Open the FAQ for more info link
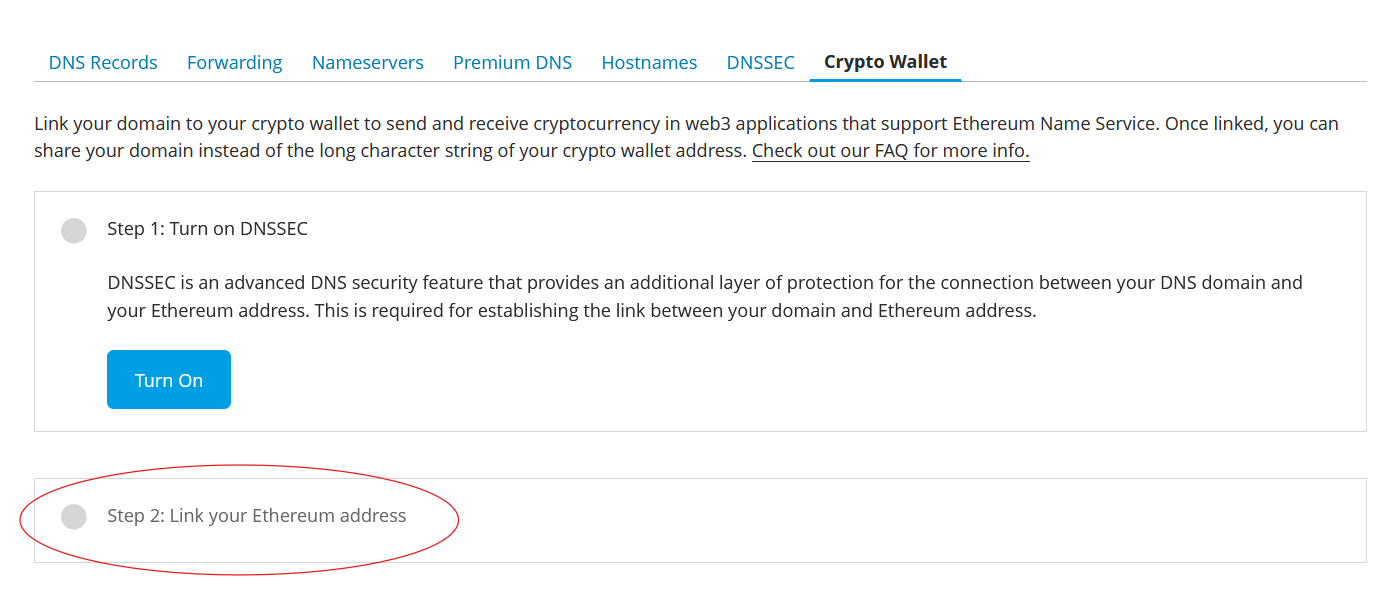 pyautogui.click(x=890, y=151)
